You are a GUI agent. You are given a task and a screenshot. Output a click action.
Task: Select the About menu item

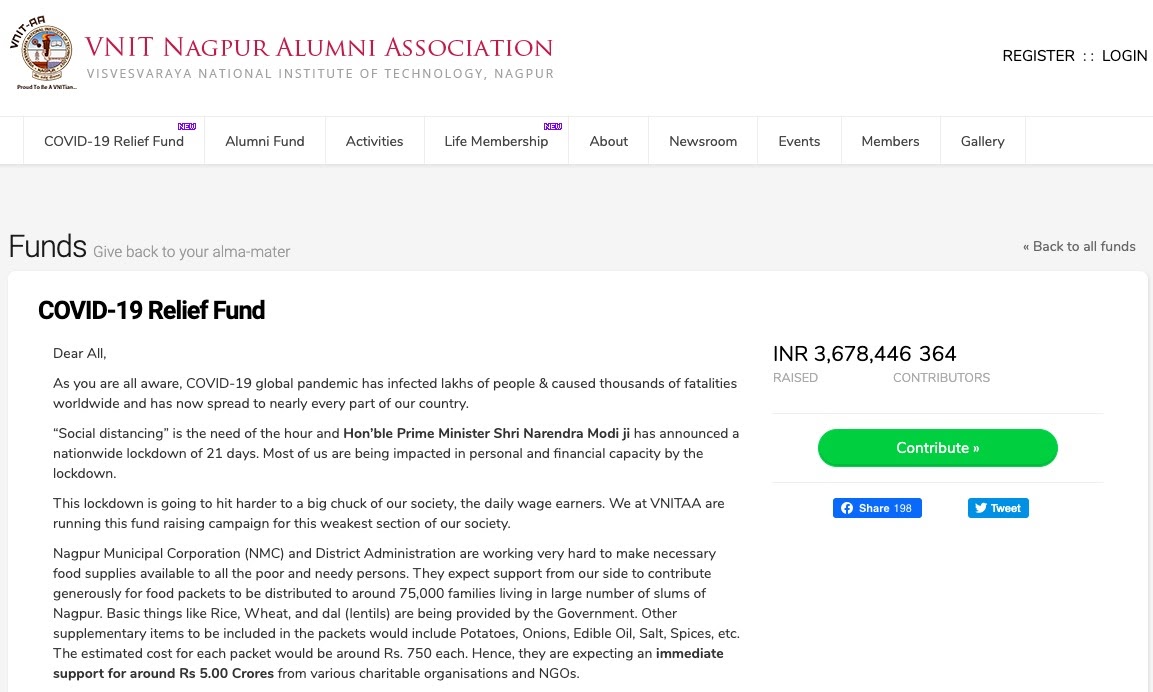(609, 141)
